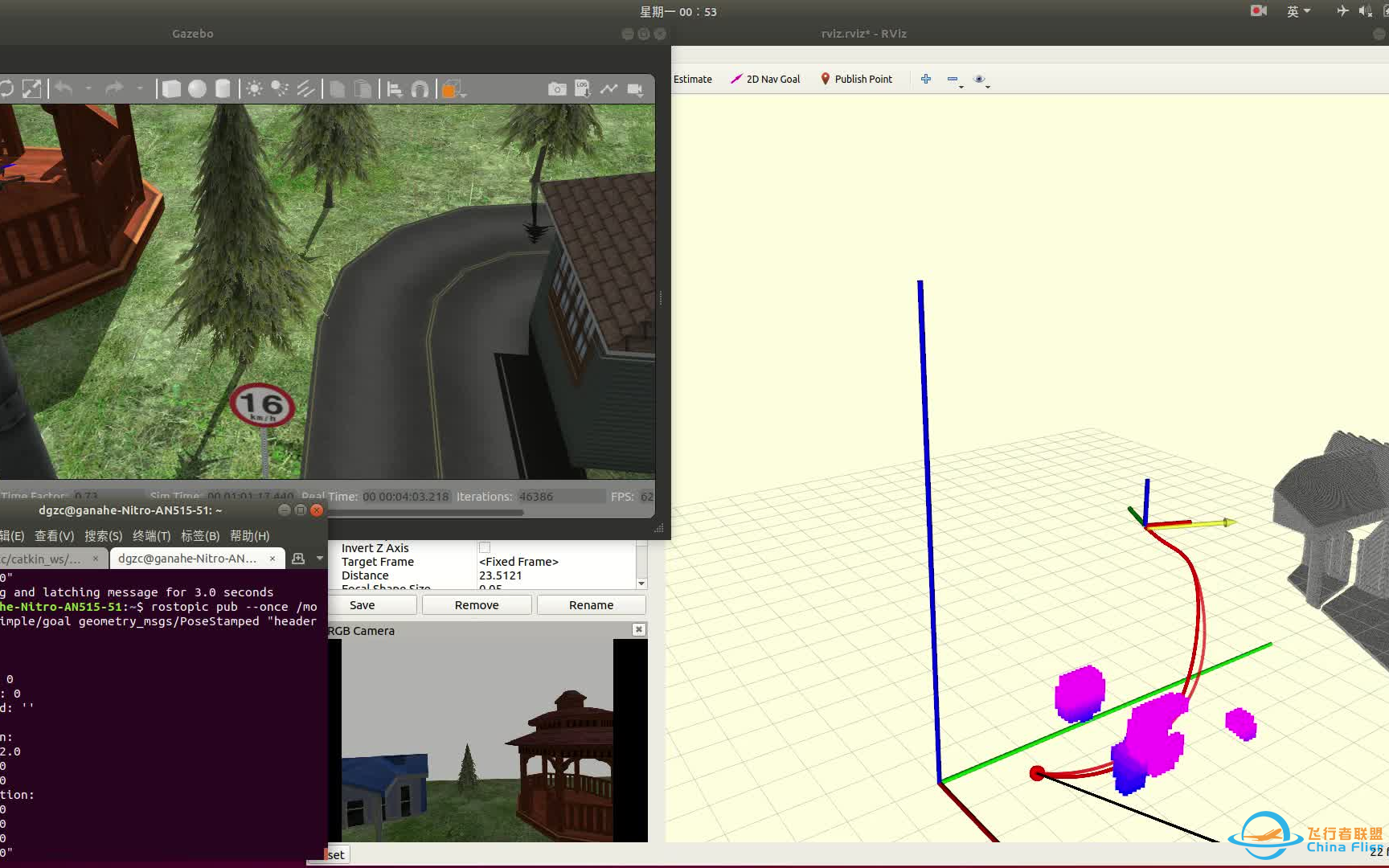Viewport: 1389px width, 868px height.
Task: Insert a cylinder shape in Gazebo
Action: coord(223,89)
